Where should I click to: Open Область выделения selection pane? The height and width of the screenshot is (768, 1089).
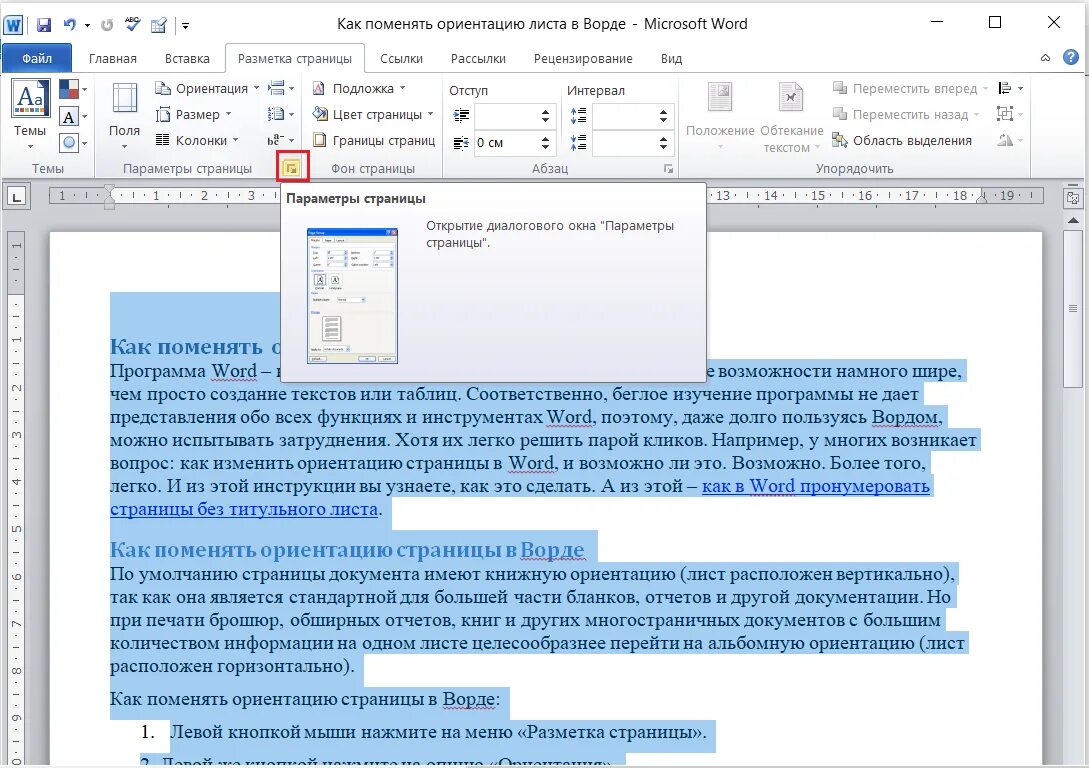[902, 140]
